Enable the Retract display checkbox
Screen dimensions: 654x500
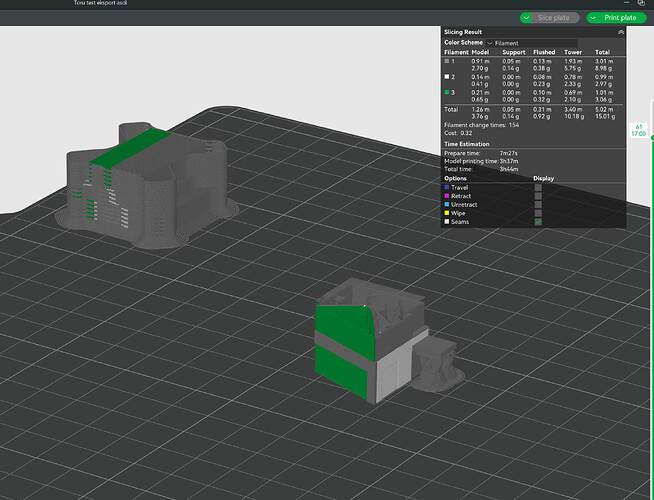[538, 196]
